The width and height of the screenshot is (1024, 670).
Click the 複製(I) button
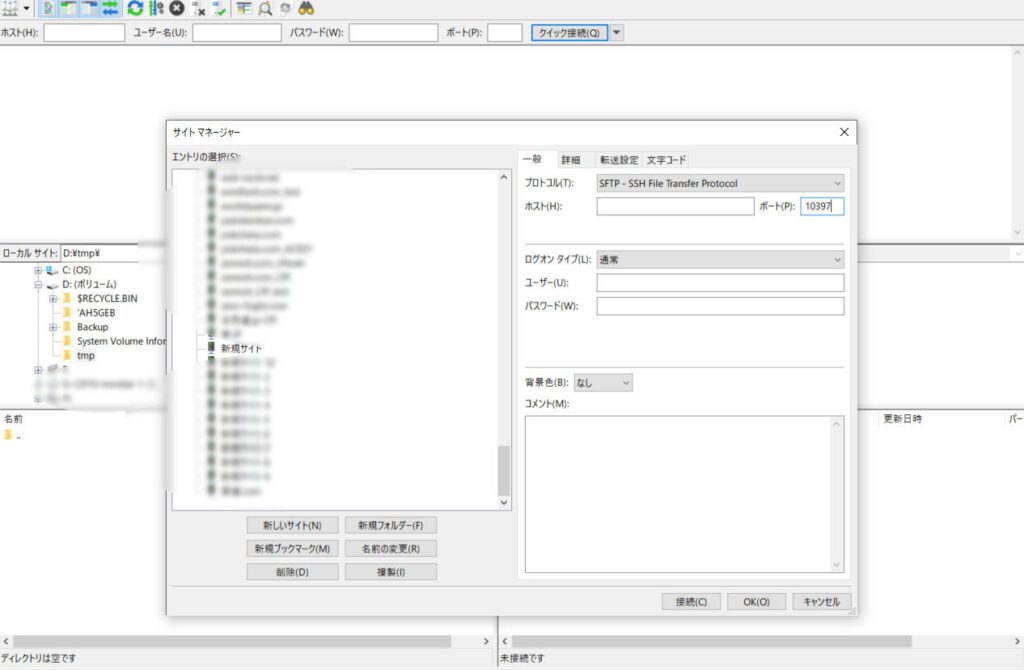(x=391, y=572)
